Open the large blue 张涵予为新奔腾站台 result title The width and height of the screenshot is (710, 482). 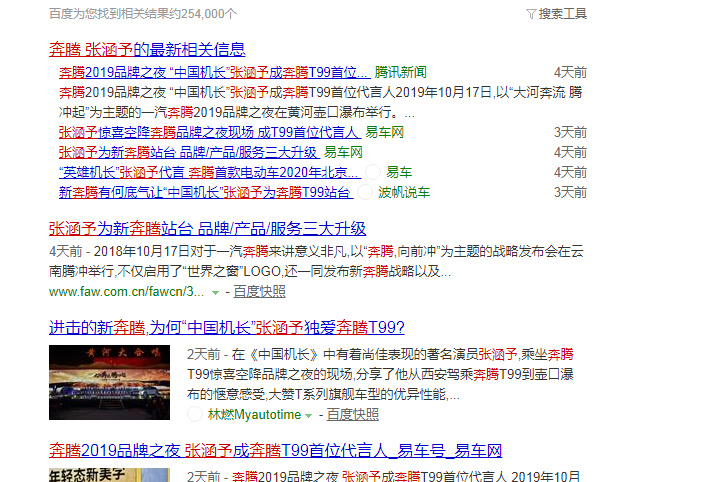click(x=207, y=228)
